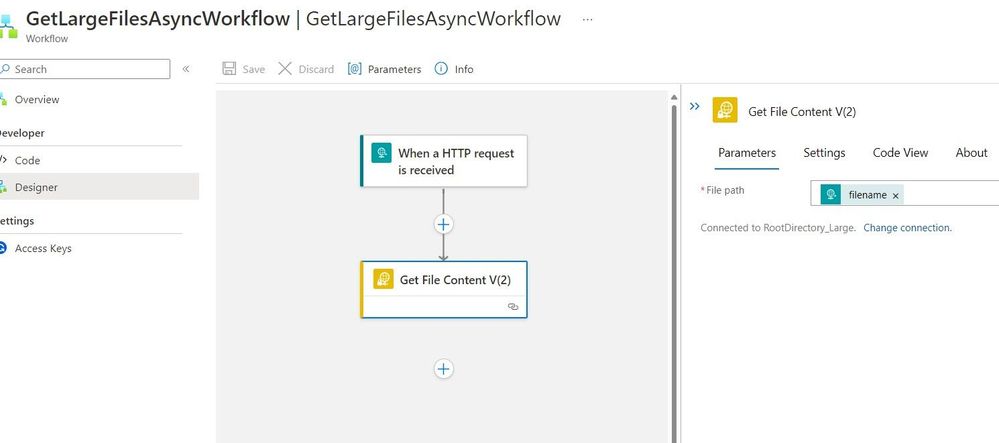The image size is (999, 443).
Task: Click the Info circle icon
Action: tap(441, 69)
